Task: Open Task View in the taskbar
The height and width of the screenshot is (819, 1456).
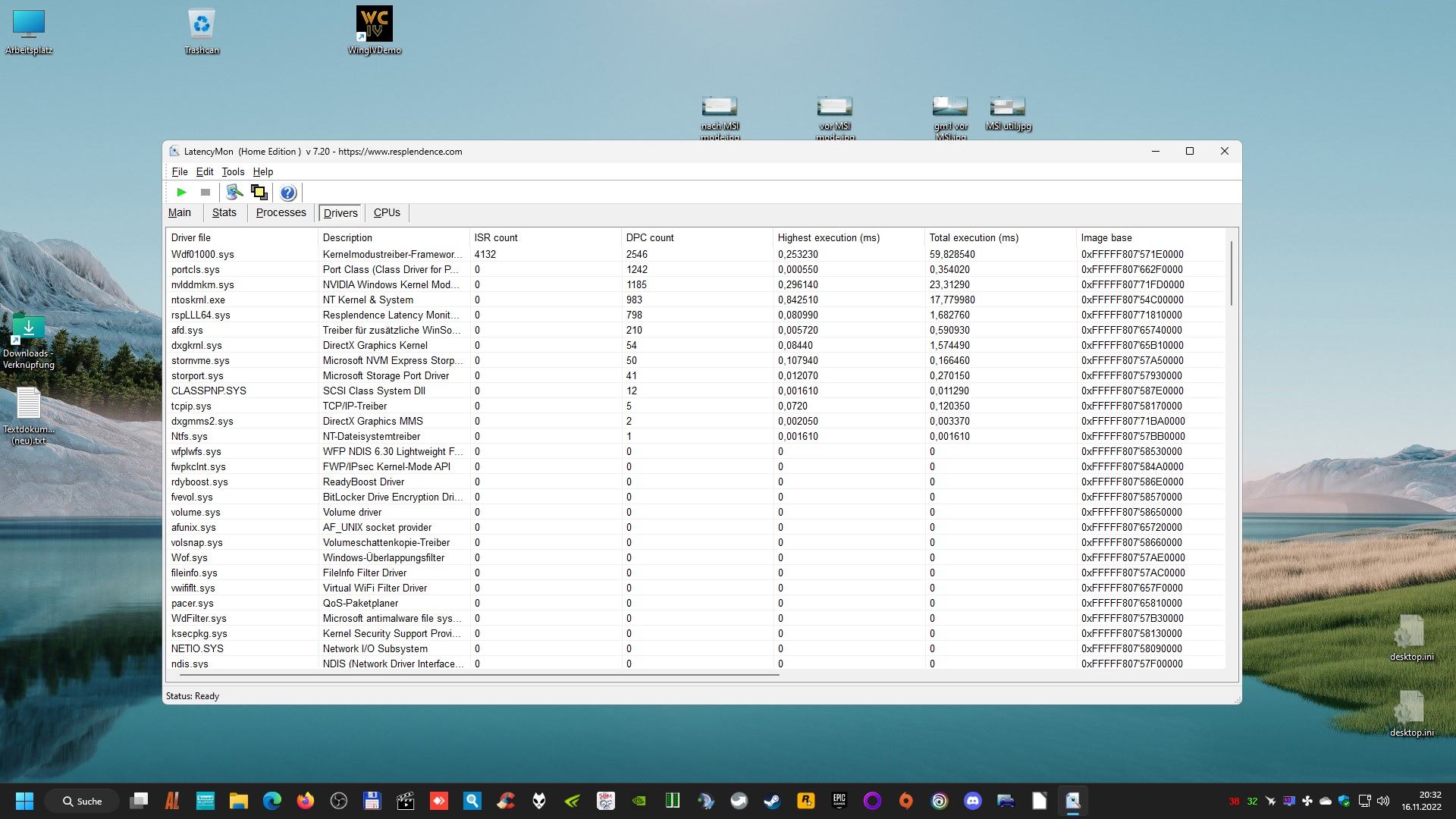Action: coord(139,801)
